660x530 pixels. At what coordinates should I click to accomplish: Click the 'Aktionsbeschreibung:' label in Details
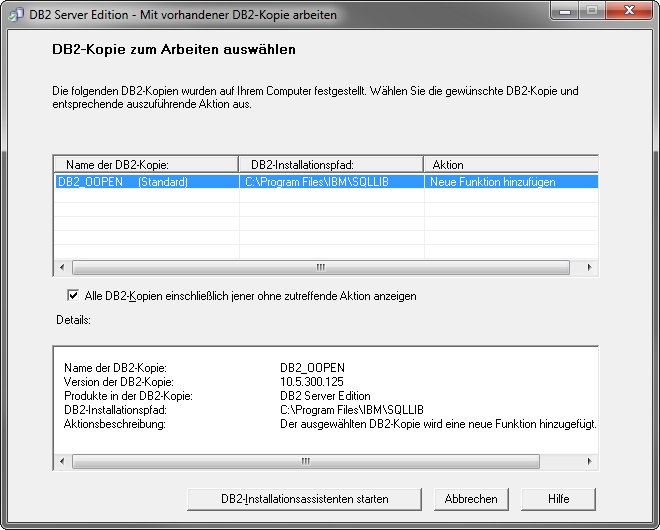pyautogui.click(x=115, y=424)
